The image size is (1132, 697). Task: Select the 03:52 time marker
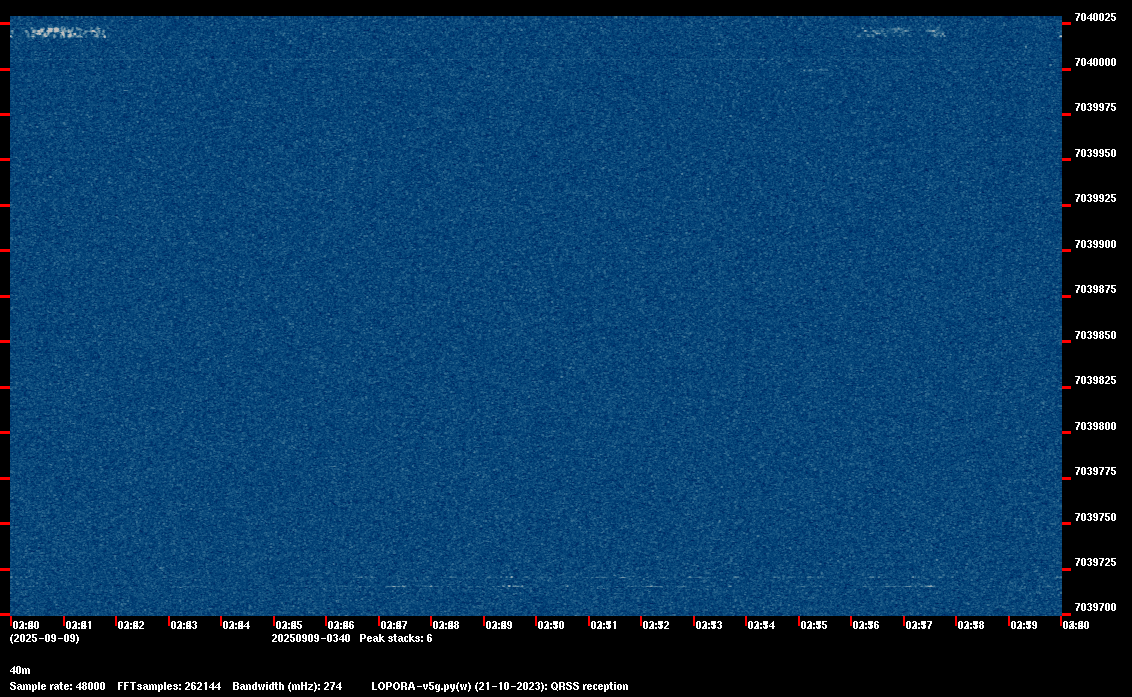656,625
